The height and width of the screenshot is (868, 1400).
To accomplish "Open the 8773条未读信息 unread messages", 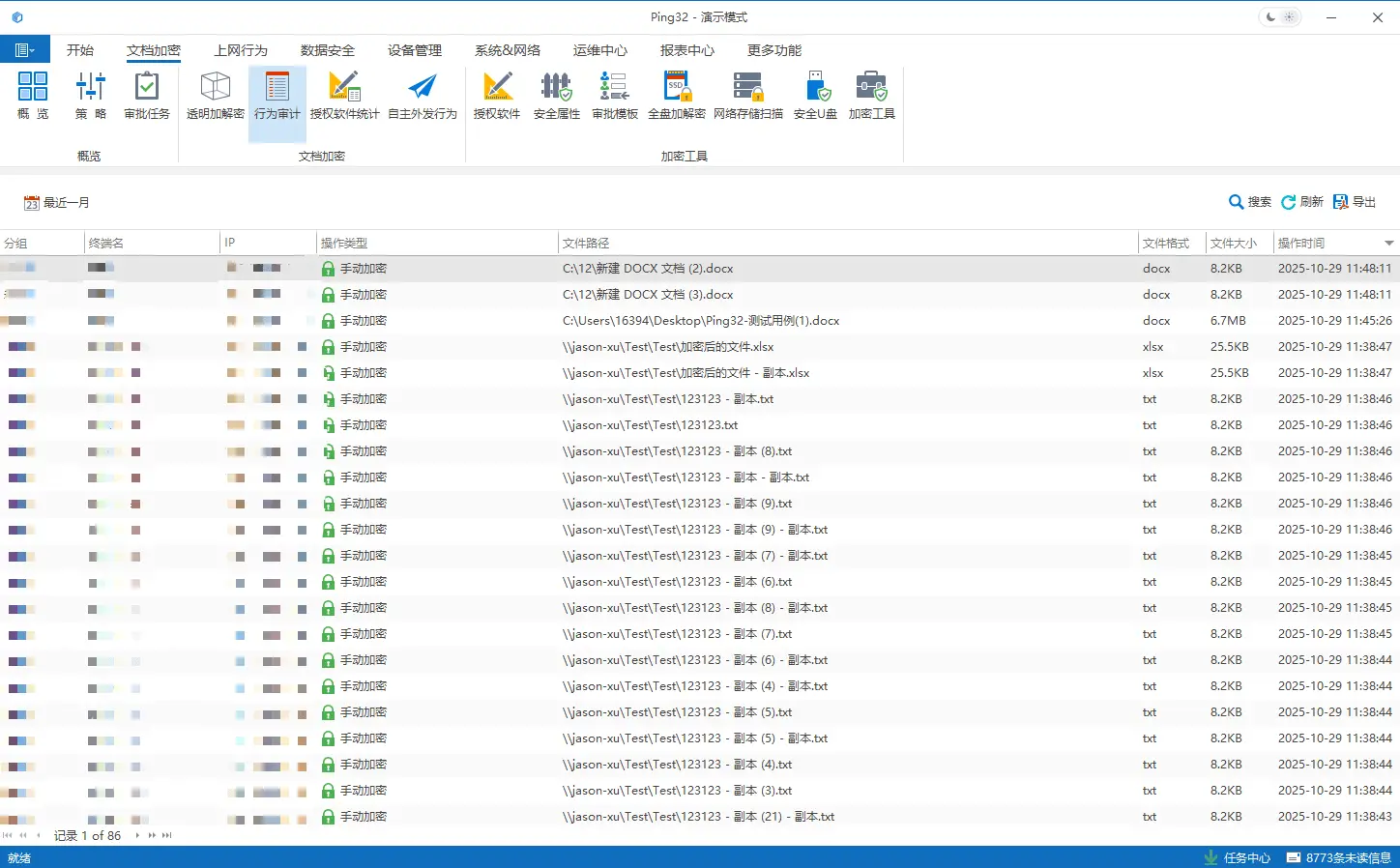I will coord(1339,857).
